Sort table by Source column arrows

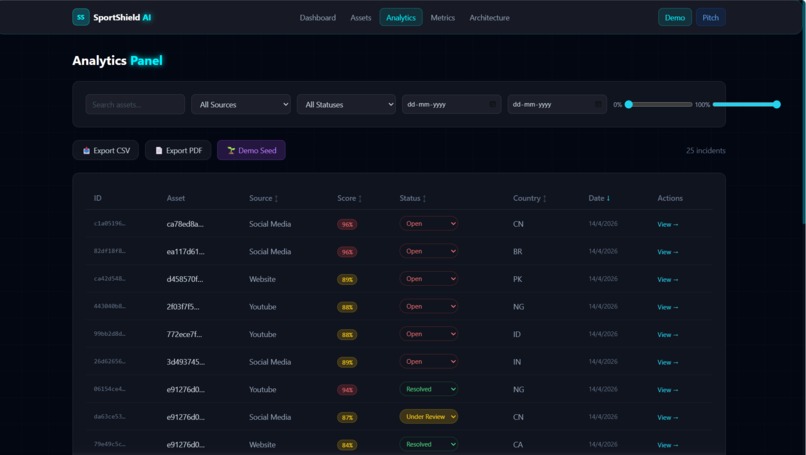[x=277, y=198]
